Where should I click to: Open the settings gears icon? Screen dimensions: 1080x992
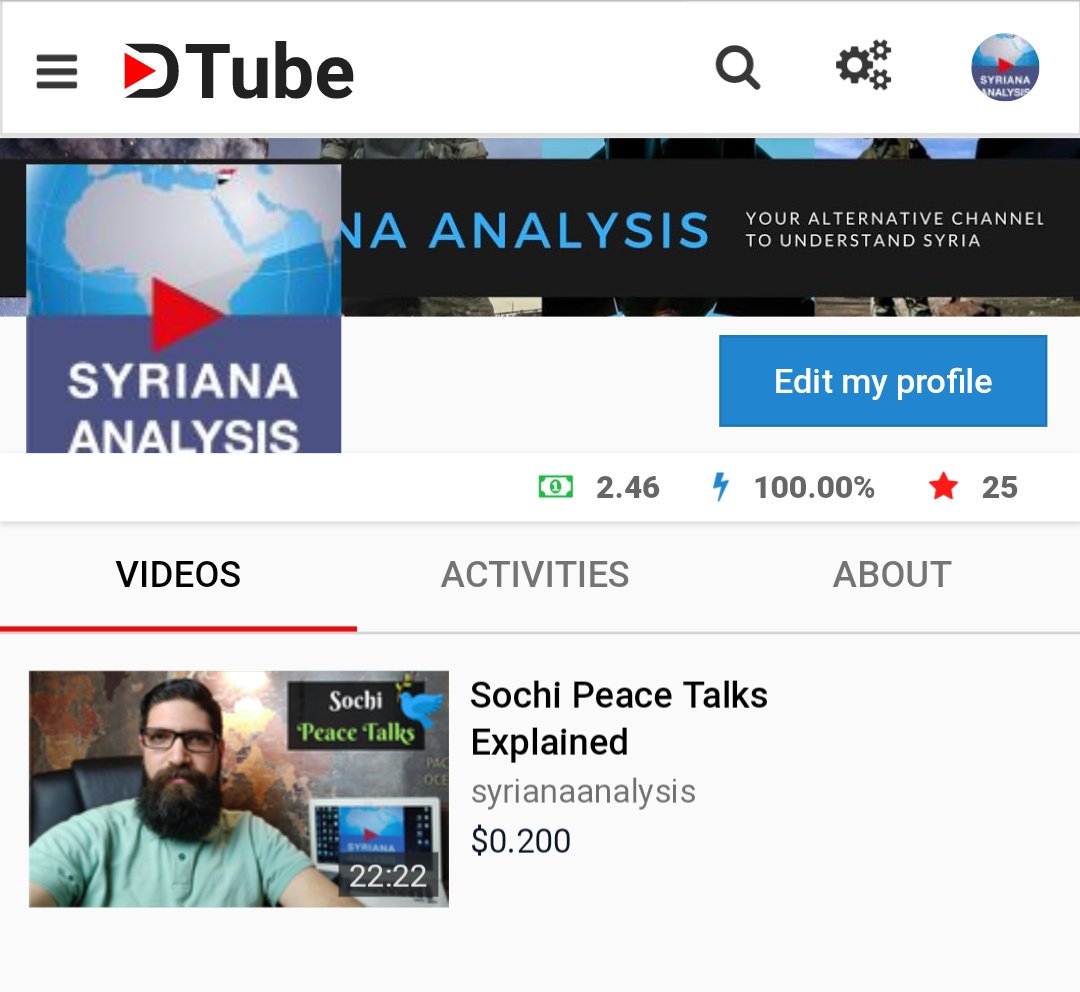tap(864, 65)
